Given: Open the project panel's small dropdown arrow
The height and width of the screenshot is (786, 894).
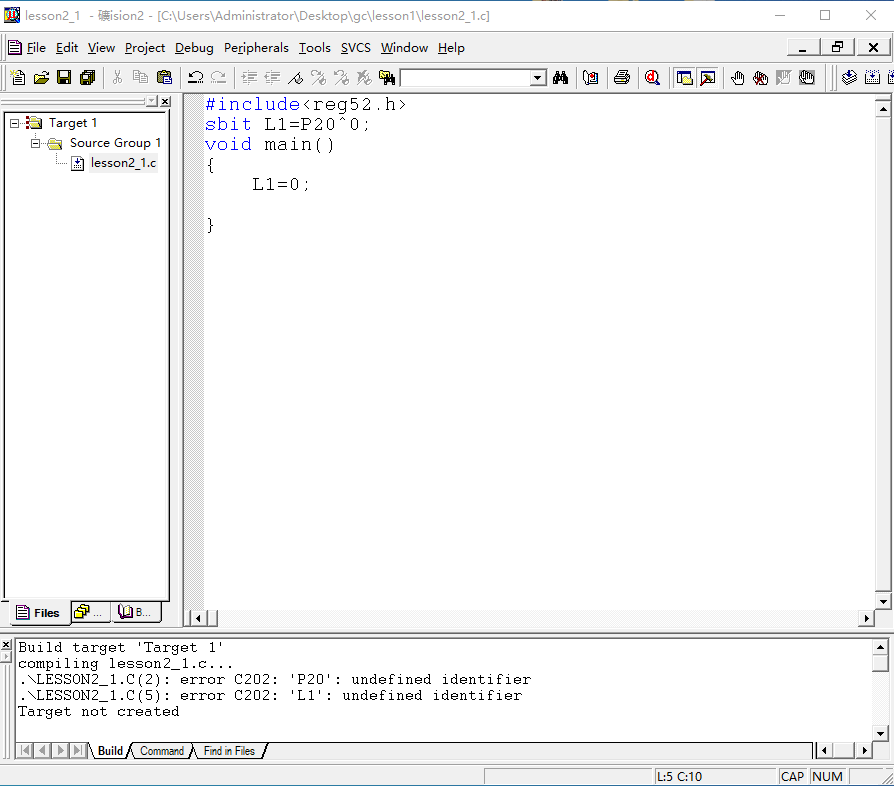Looking at the screenshot, I should (x=152, y=101).
